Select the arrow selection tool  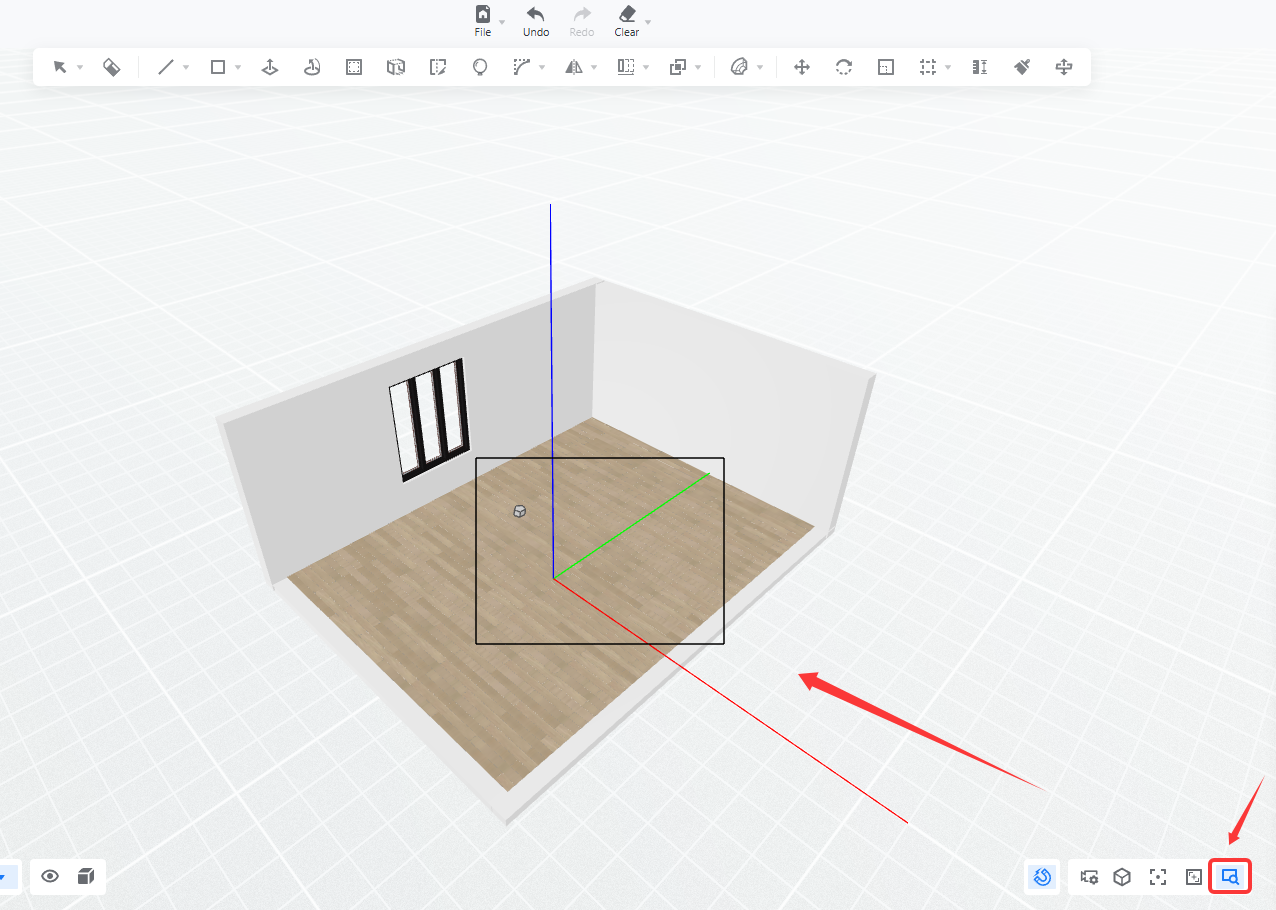tap(60, 67)
